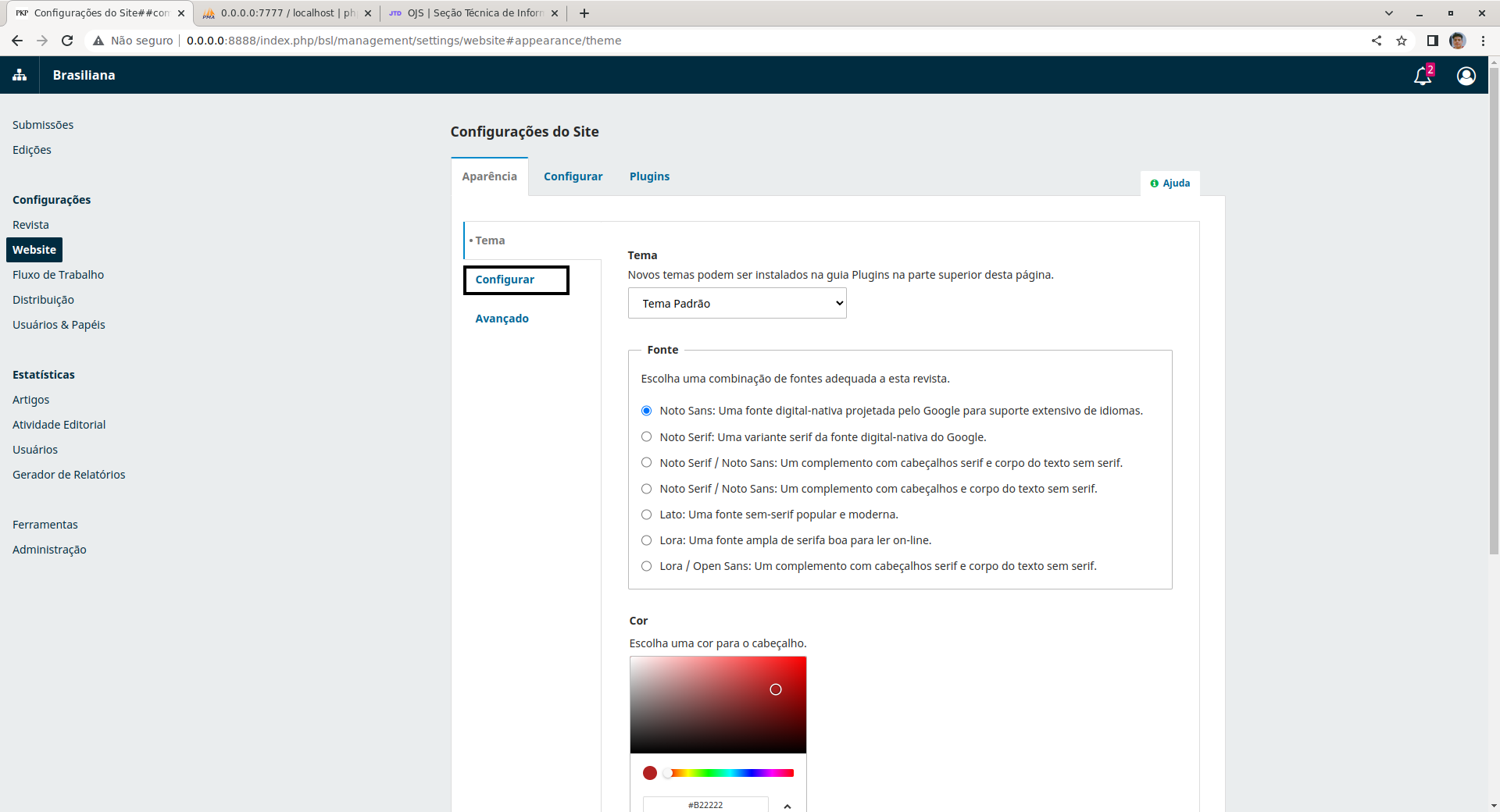Click the not-secure warning triangle icon
Image resolution: width=1500 pixels, height=812 pixels.
click(98, 41)
